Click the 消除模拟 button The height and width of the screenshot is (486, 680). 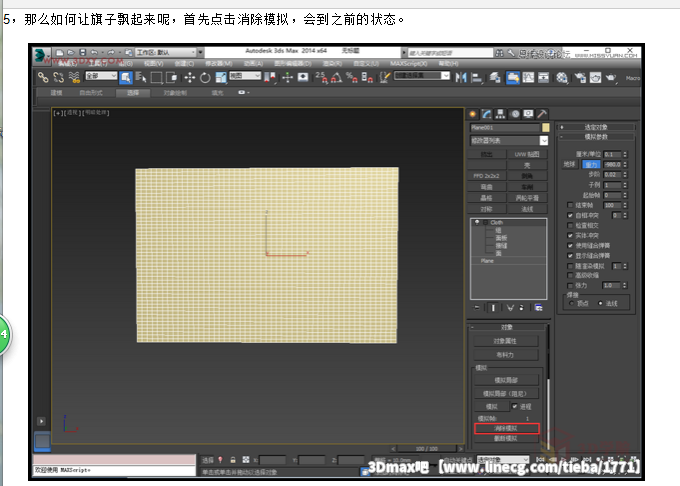pos(507,428)
